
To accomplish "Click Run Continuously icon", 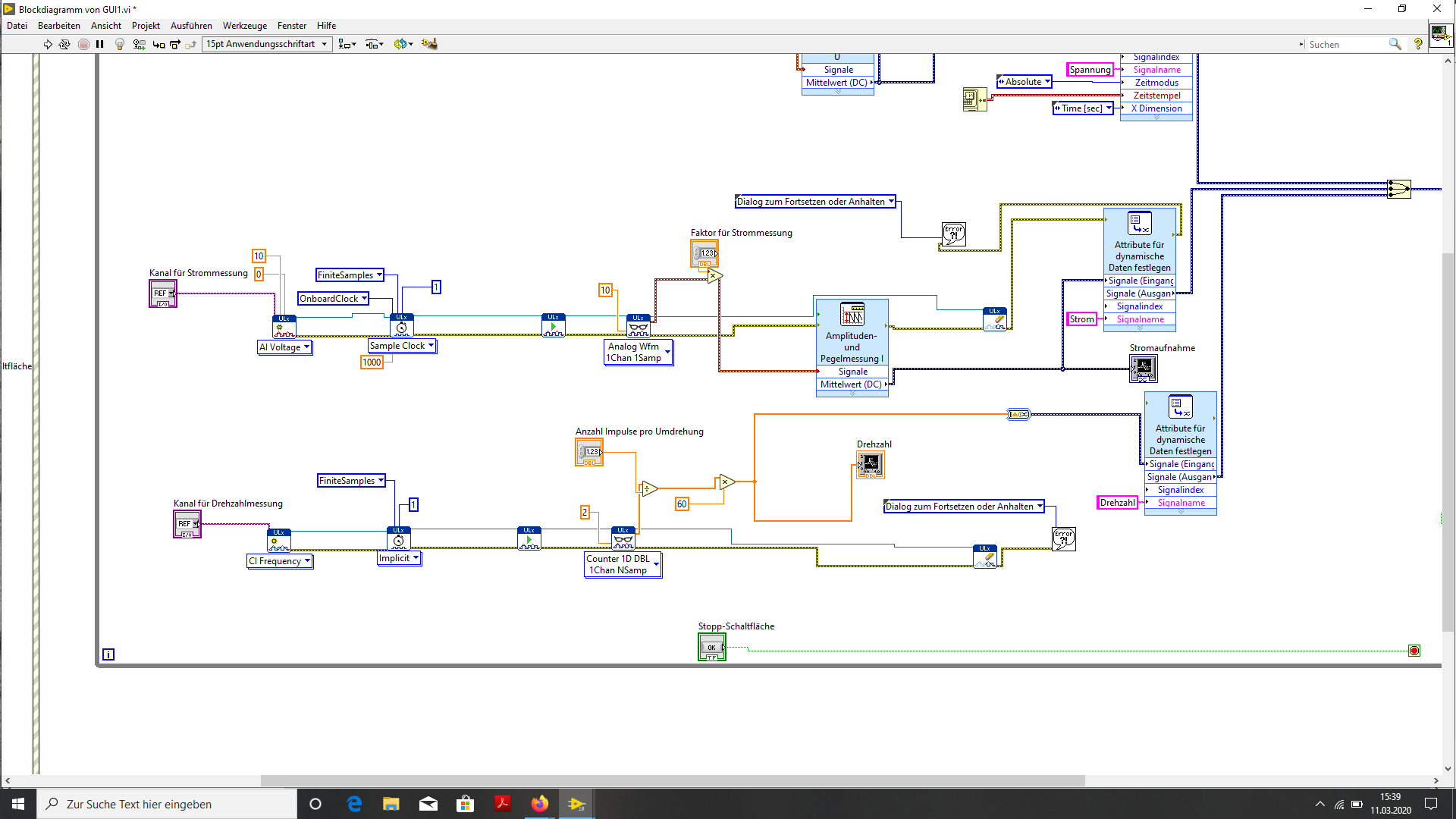I will coord(64,44).
